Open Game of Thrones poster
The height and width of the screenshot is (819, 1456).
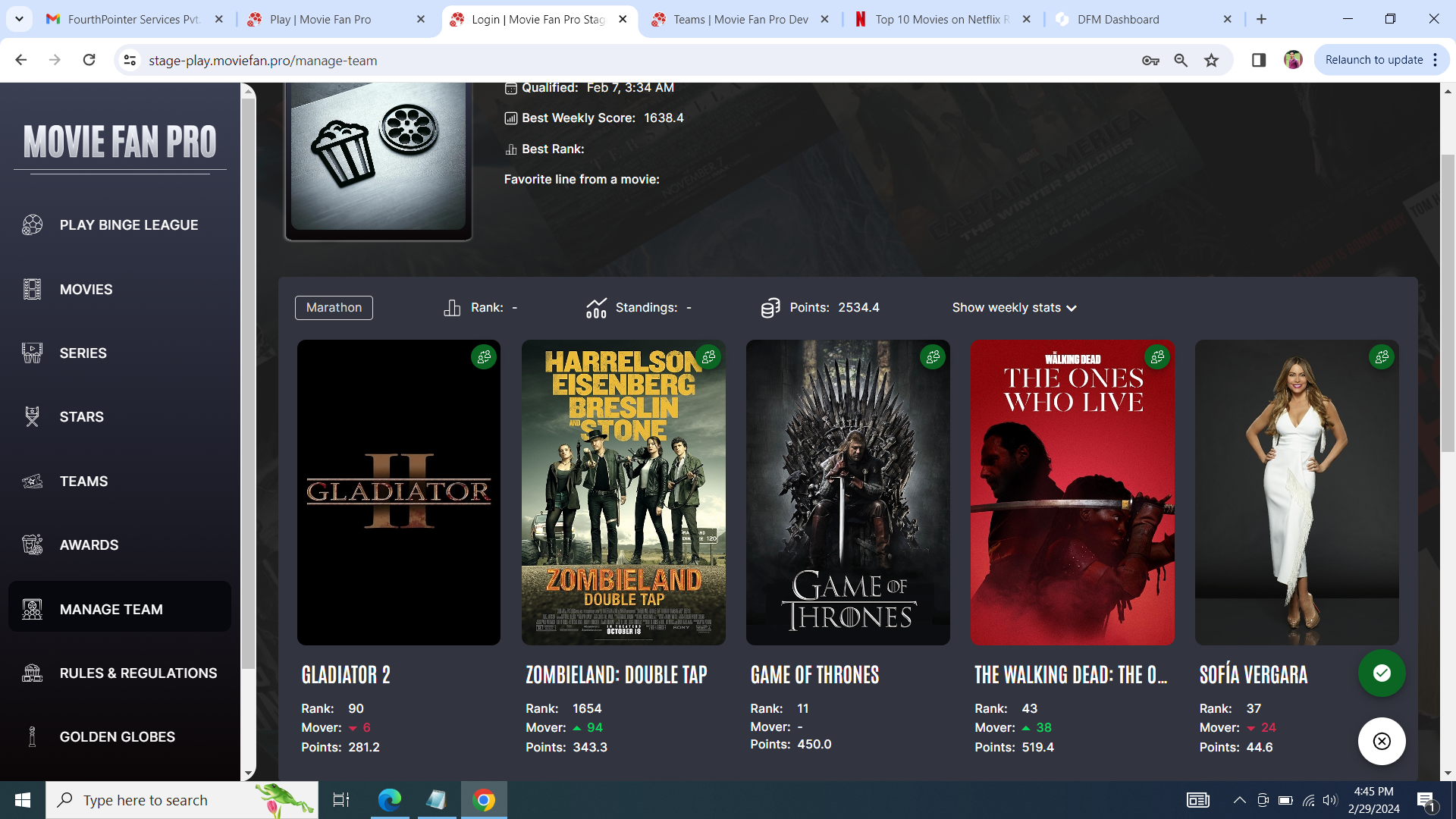point(848,493)
